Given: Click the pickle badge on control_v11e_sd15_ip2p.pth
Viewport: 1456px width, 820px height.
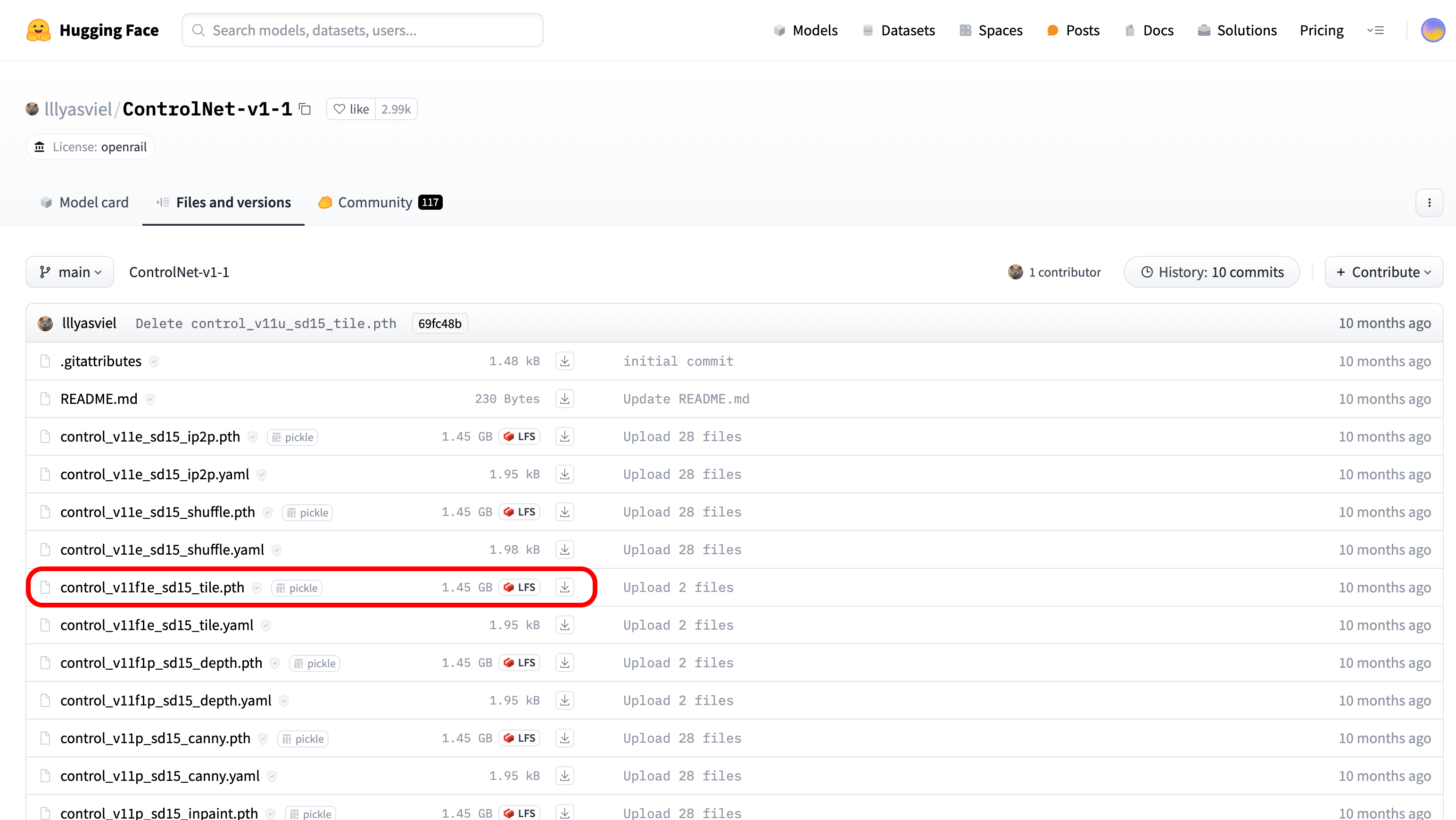Looking at the screenshot, I should point(292,437).
